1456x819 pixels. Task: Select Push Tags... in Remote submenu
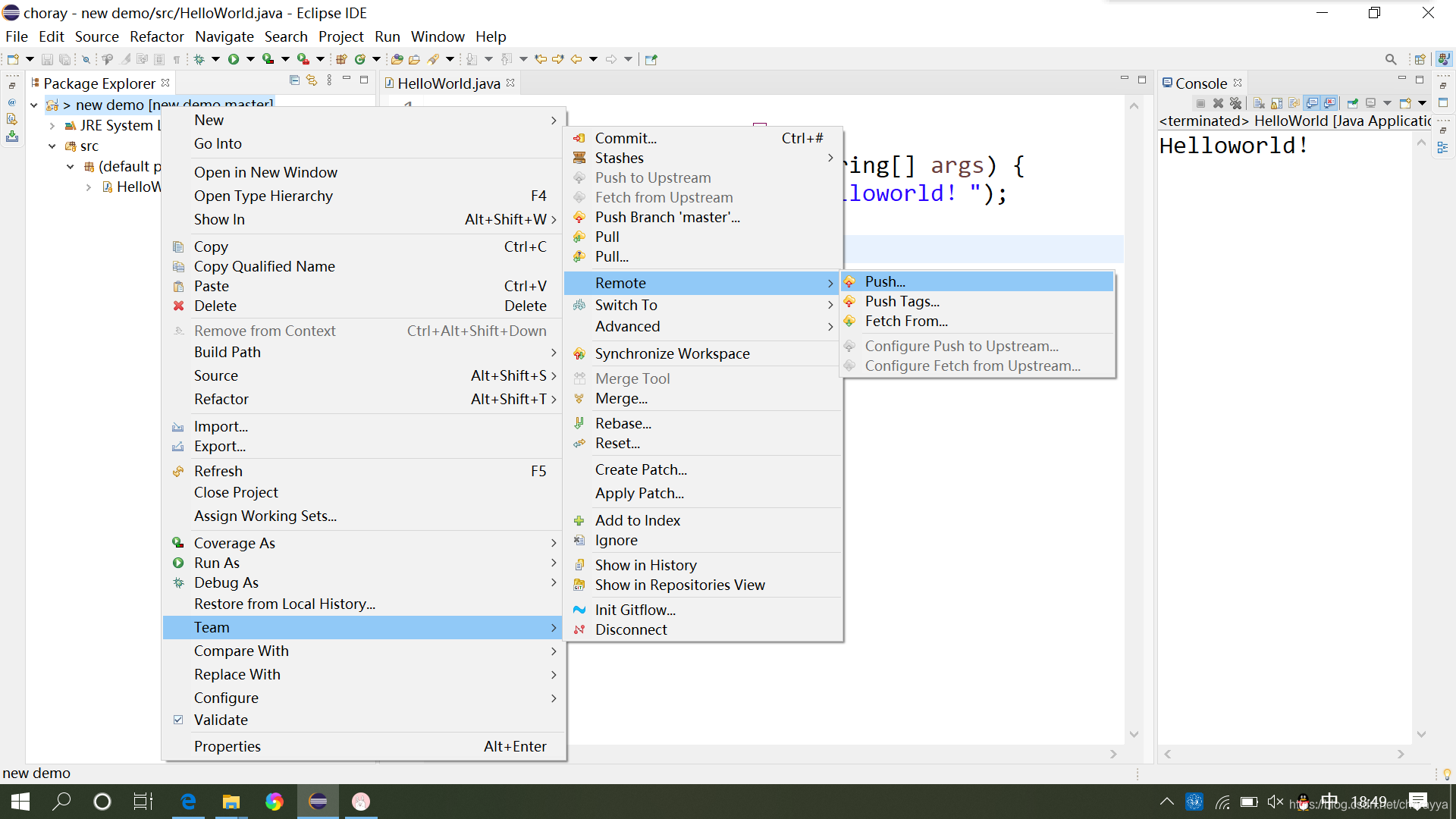click(977, 301)
